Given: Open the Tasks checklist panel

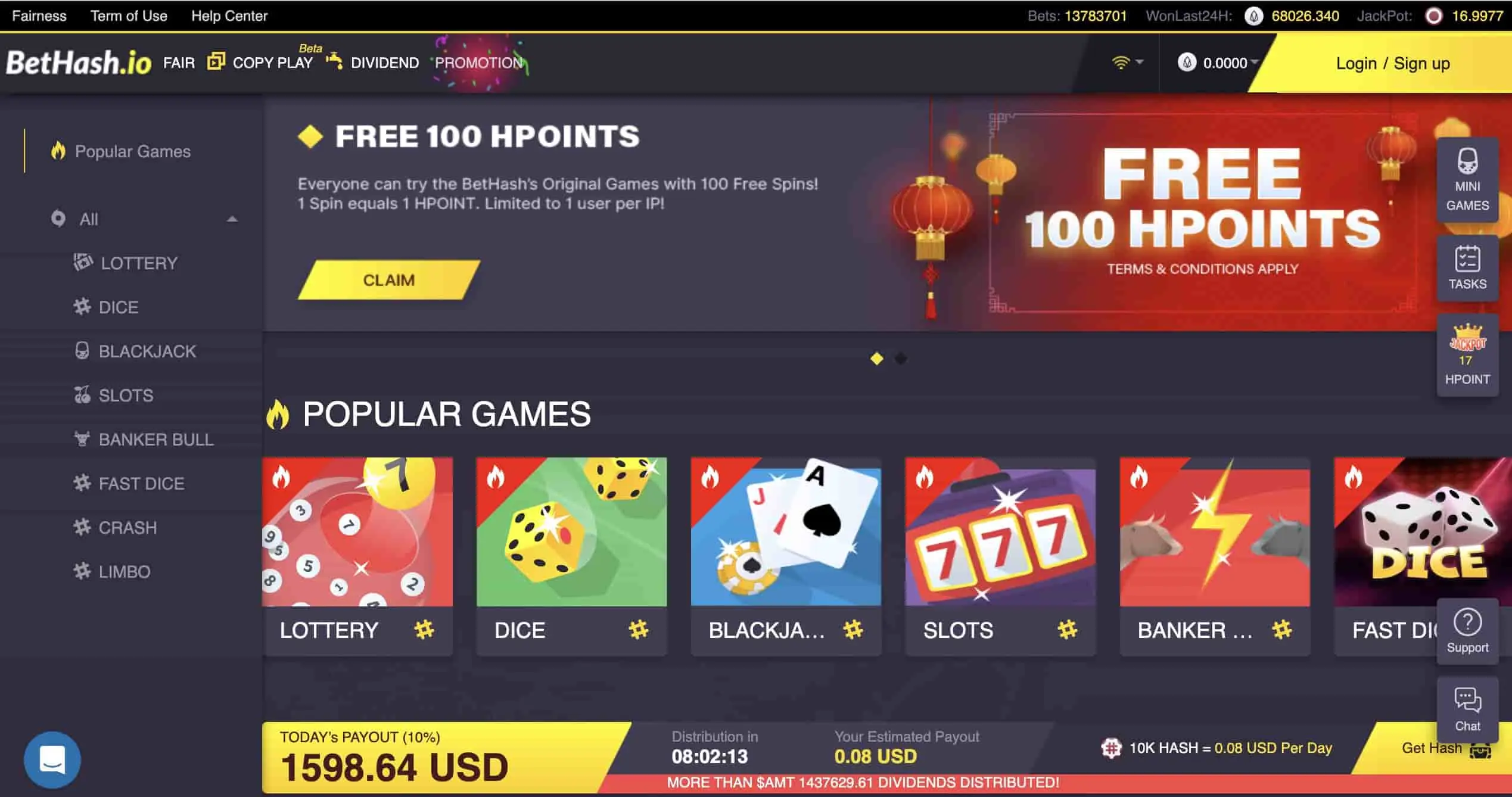Looking at the screenshot, I should pos(1467,268).
